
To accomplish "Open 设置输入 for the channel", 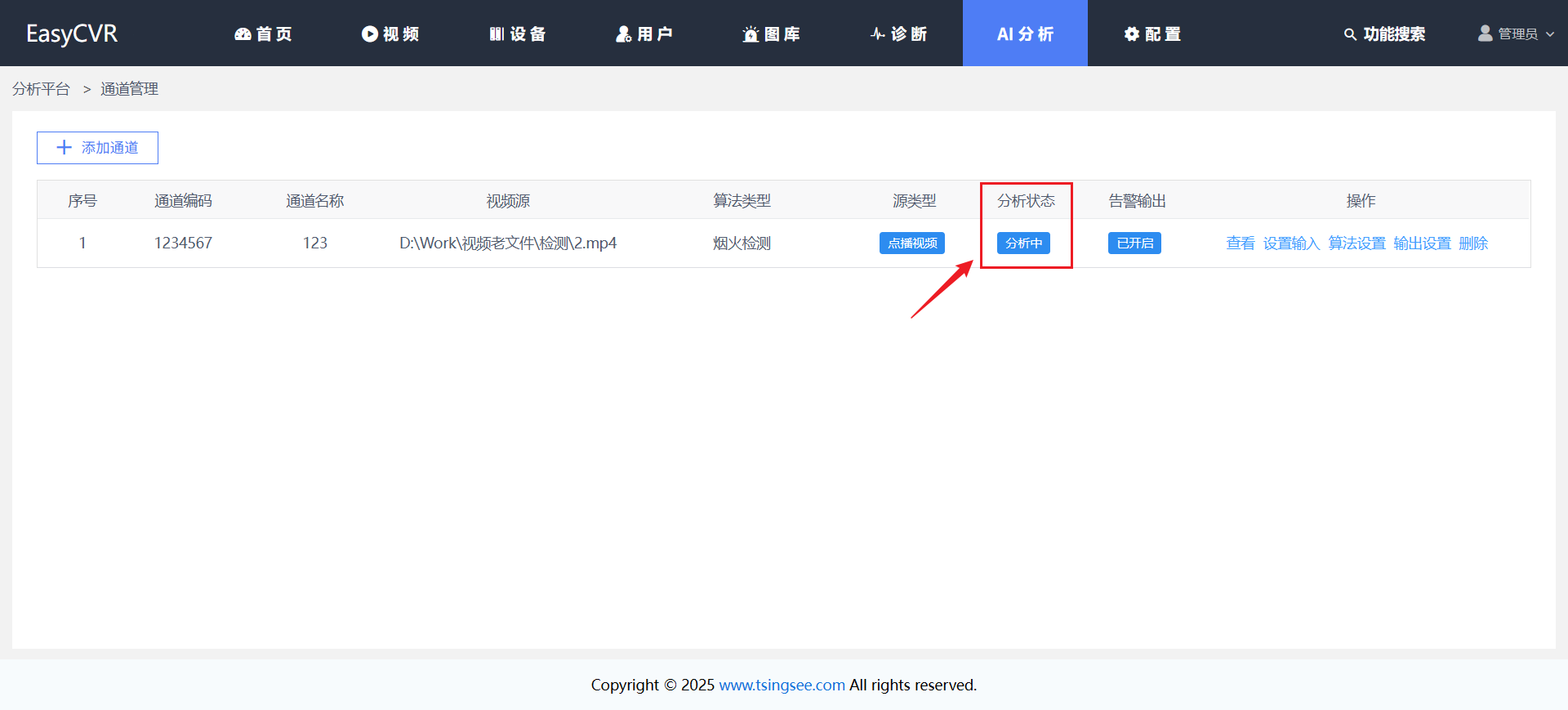I will (1291, 243).
